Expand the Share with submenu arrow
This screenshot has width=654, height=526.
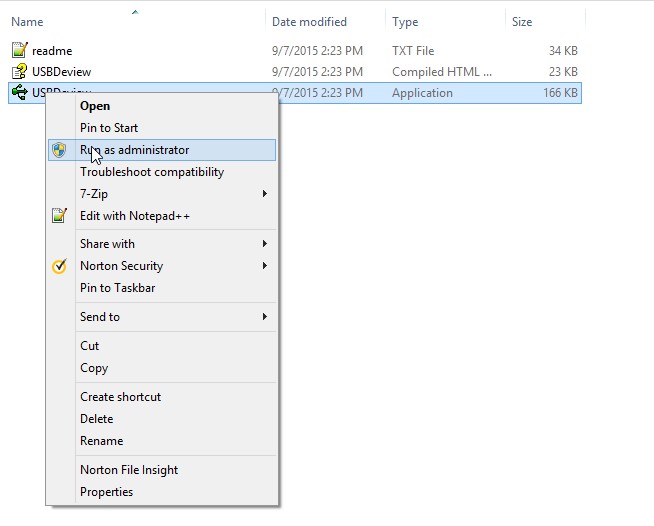pos(264,244)
